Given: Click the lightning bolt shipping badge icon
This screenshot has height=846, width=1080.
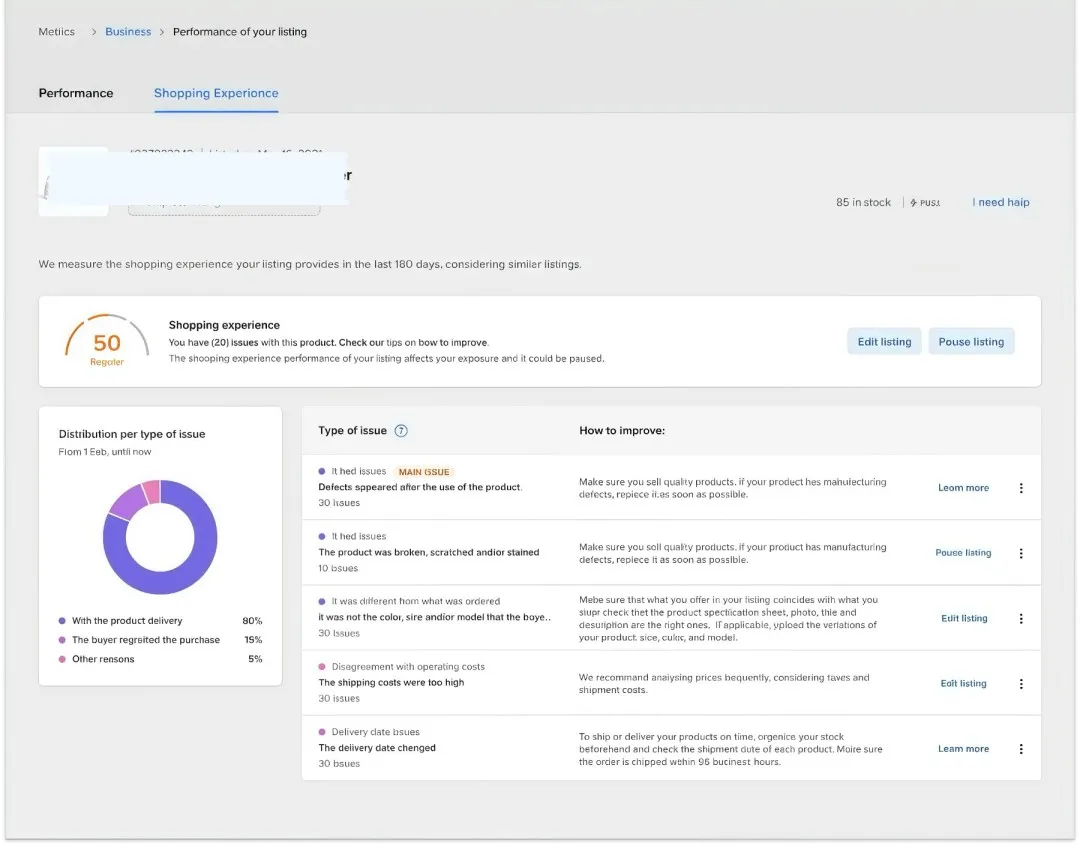Looking at the screenshot, I should 914,203.
